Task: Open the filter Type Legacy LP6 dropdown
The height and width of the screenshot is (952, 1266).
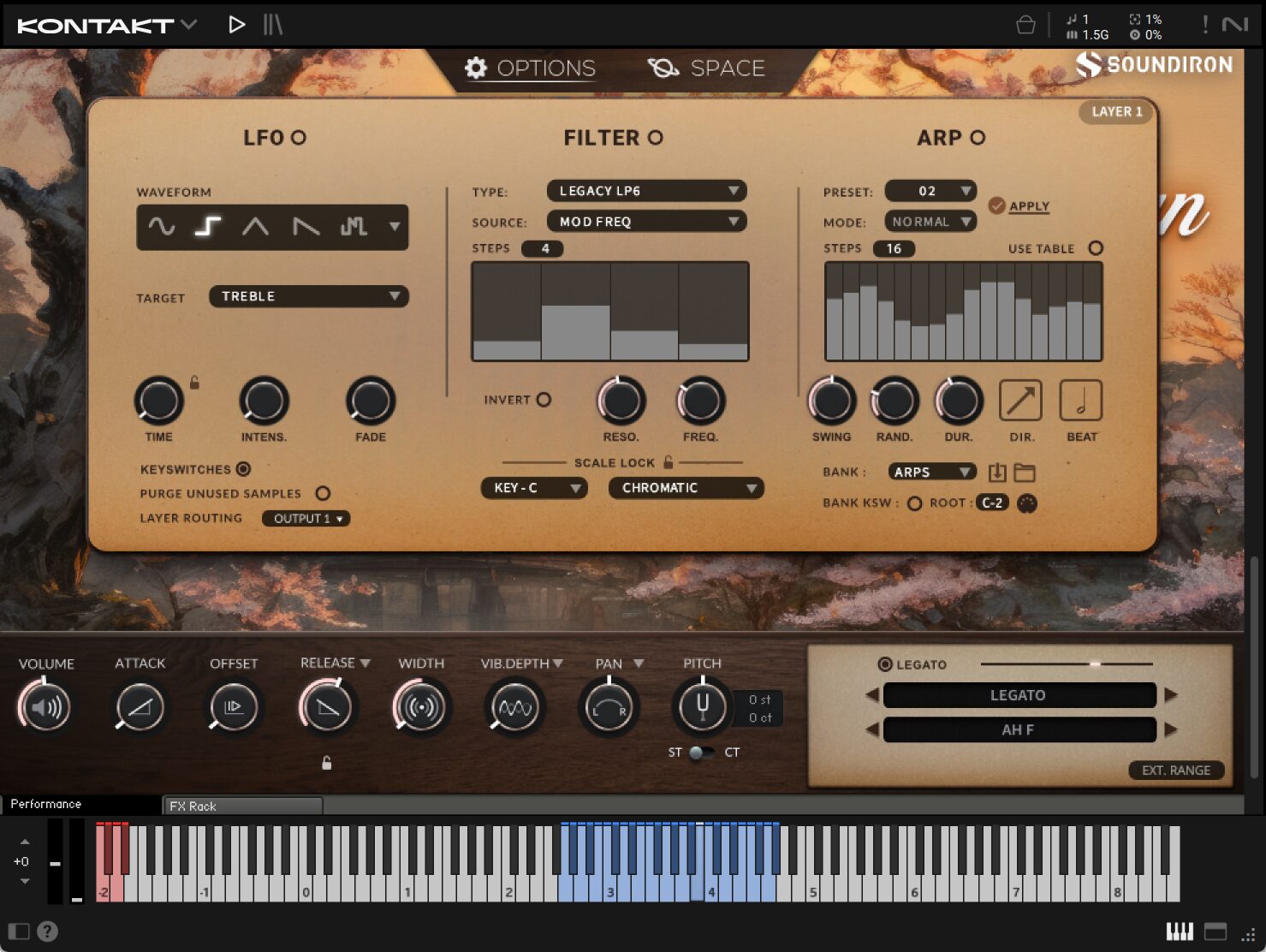Action: pyautogui.click(x=646, y=191)
